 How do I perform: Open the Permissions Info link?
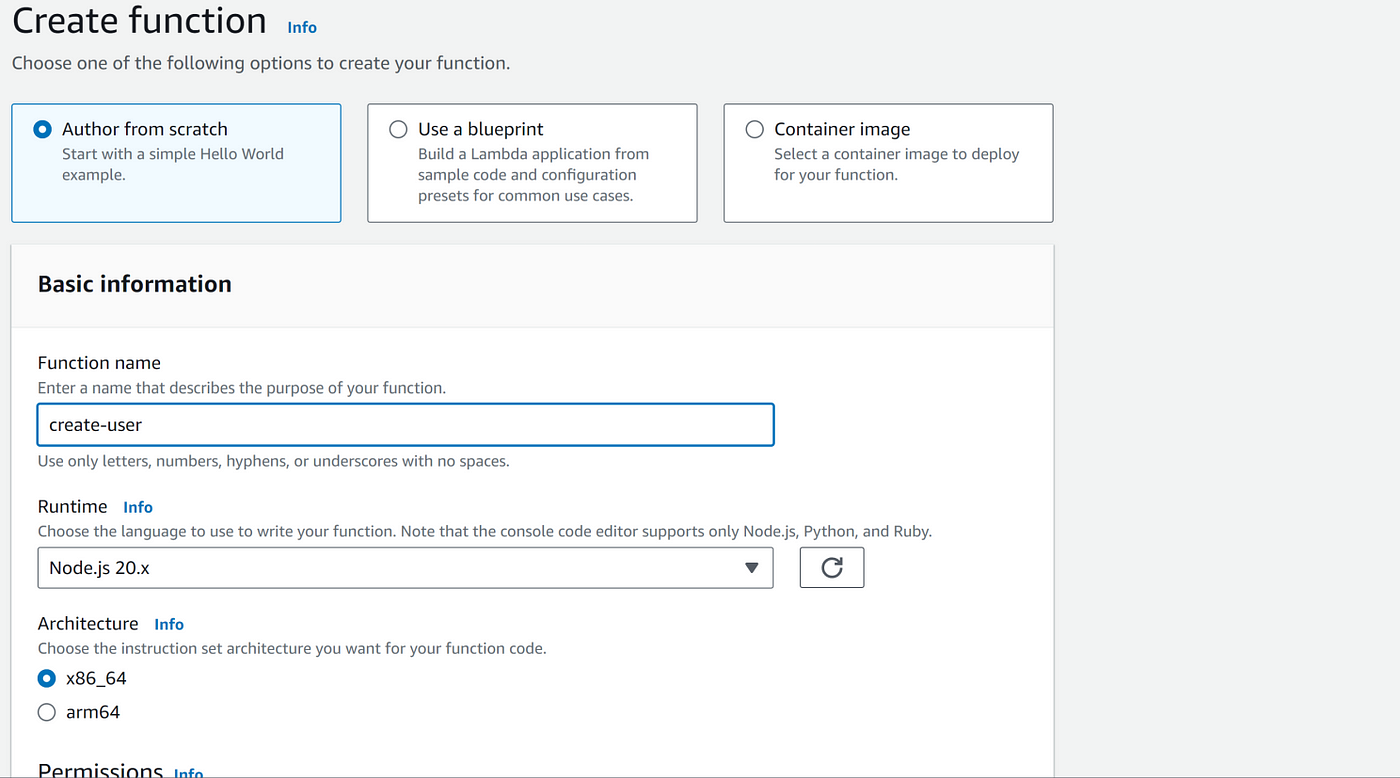click(x=188, y=772)
